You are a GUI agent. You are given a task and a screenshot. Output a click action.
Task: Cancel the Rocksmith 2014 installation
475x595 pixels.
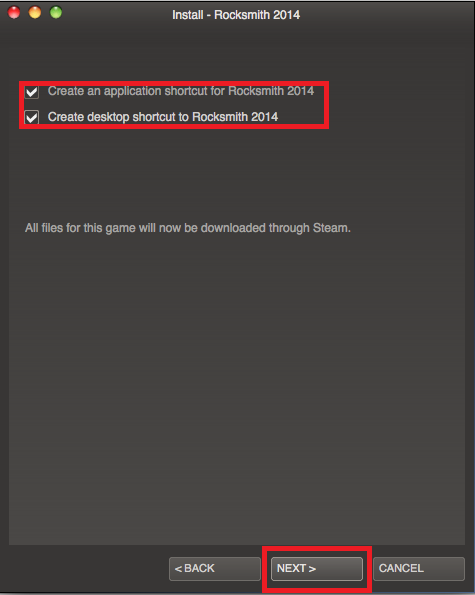(x=419, y=568)
